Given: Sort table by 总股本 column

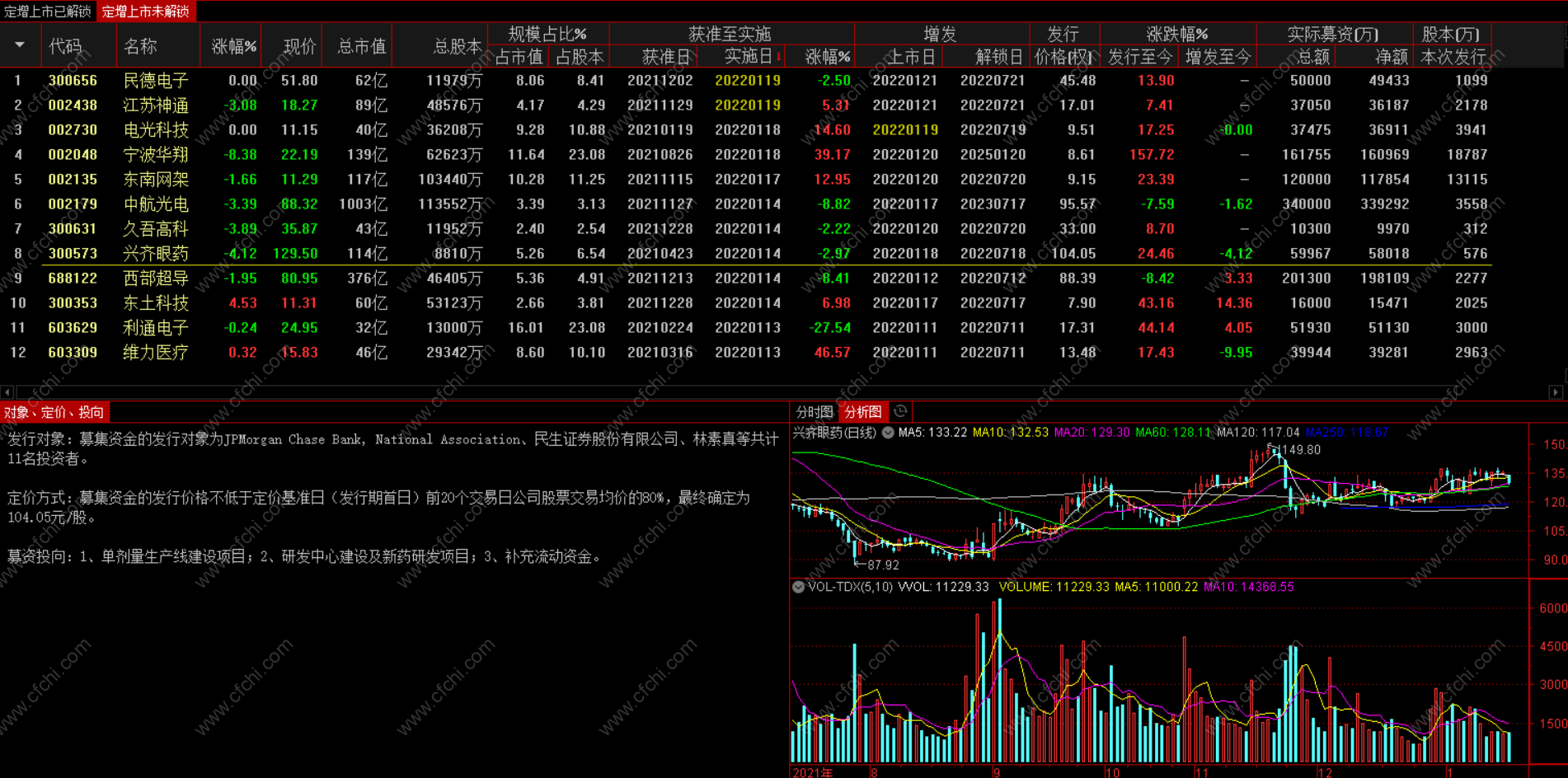Looking at the screenshot, I should click(x=458, y=46).
